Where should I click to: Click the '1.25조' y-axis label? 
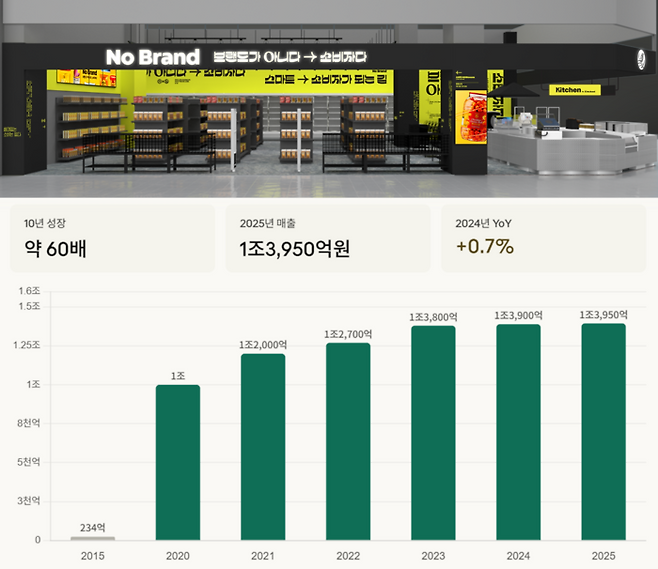click(x=27, y=345)
